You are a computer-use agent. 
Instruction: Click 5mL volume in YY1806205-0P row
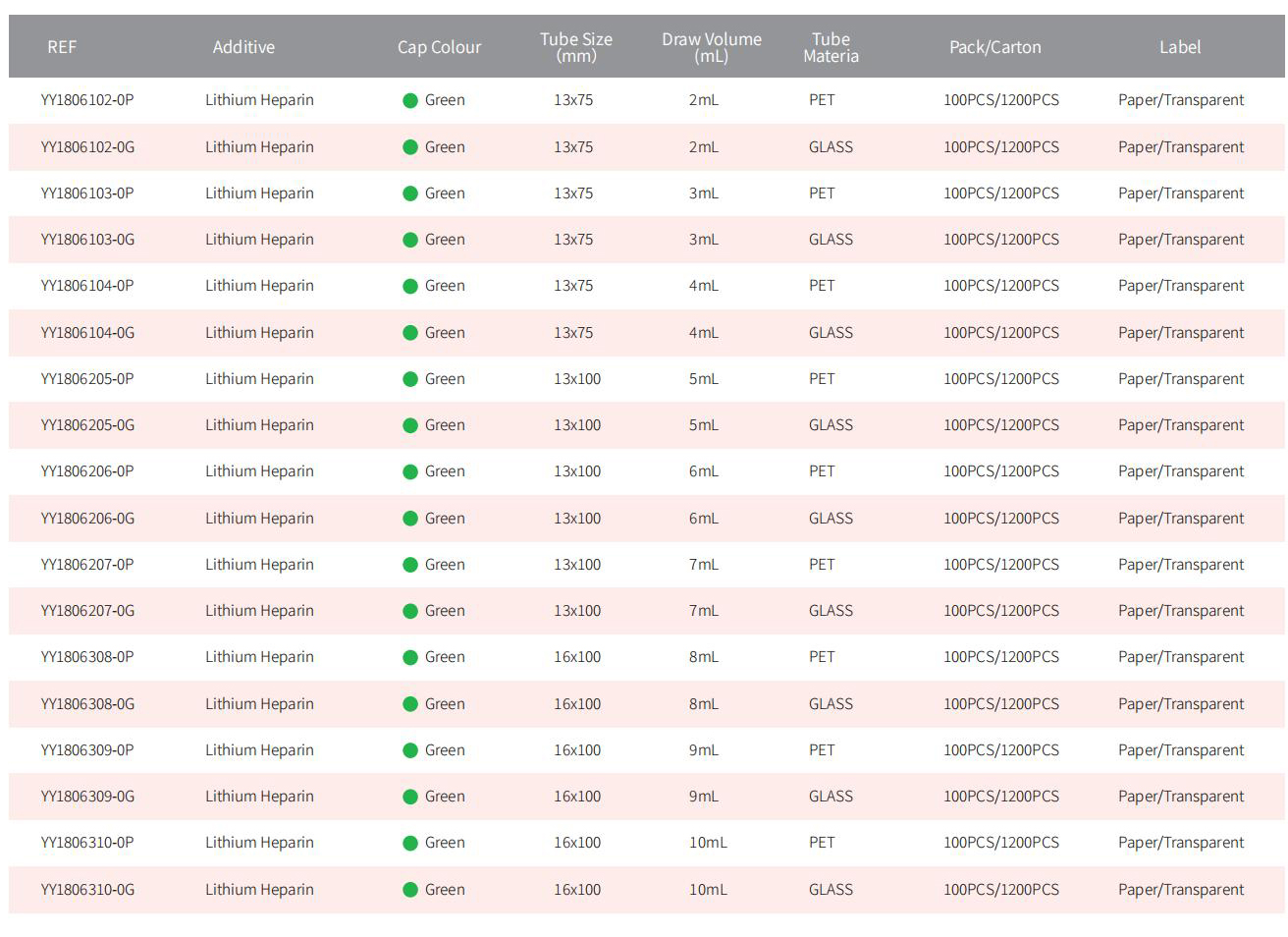coord(704,379)
